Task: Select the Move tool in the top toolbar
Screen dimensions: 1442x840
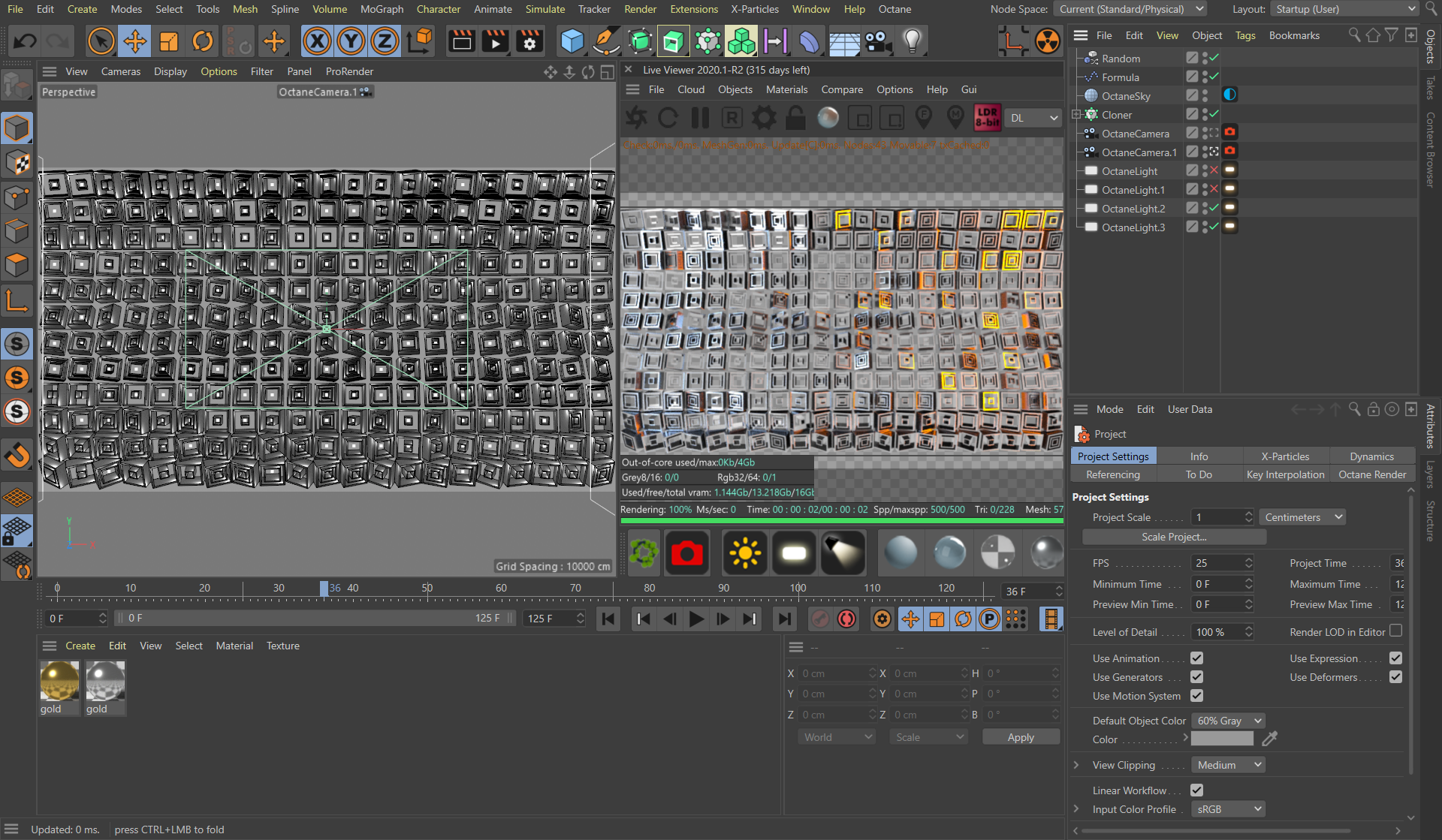Action: (x=135, y=41)
